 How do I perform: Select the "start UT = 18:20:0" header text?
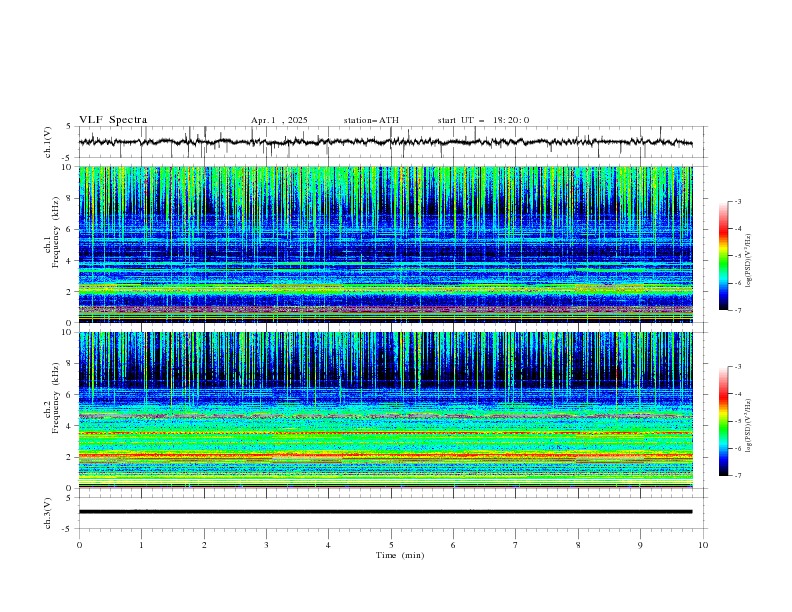(483, 120)
